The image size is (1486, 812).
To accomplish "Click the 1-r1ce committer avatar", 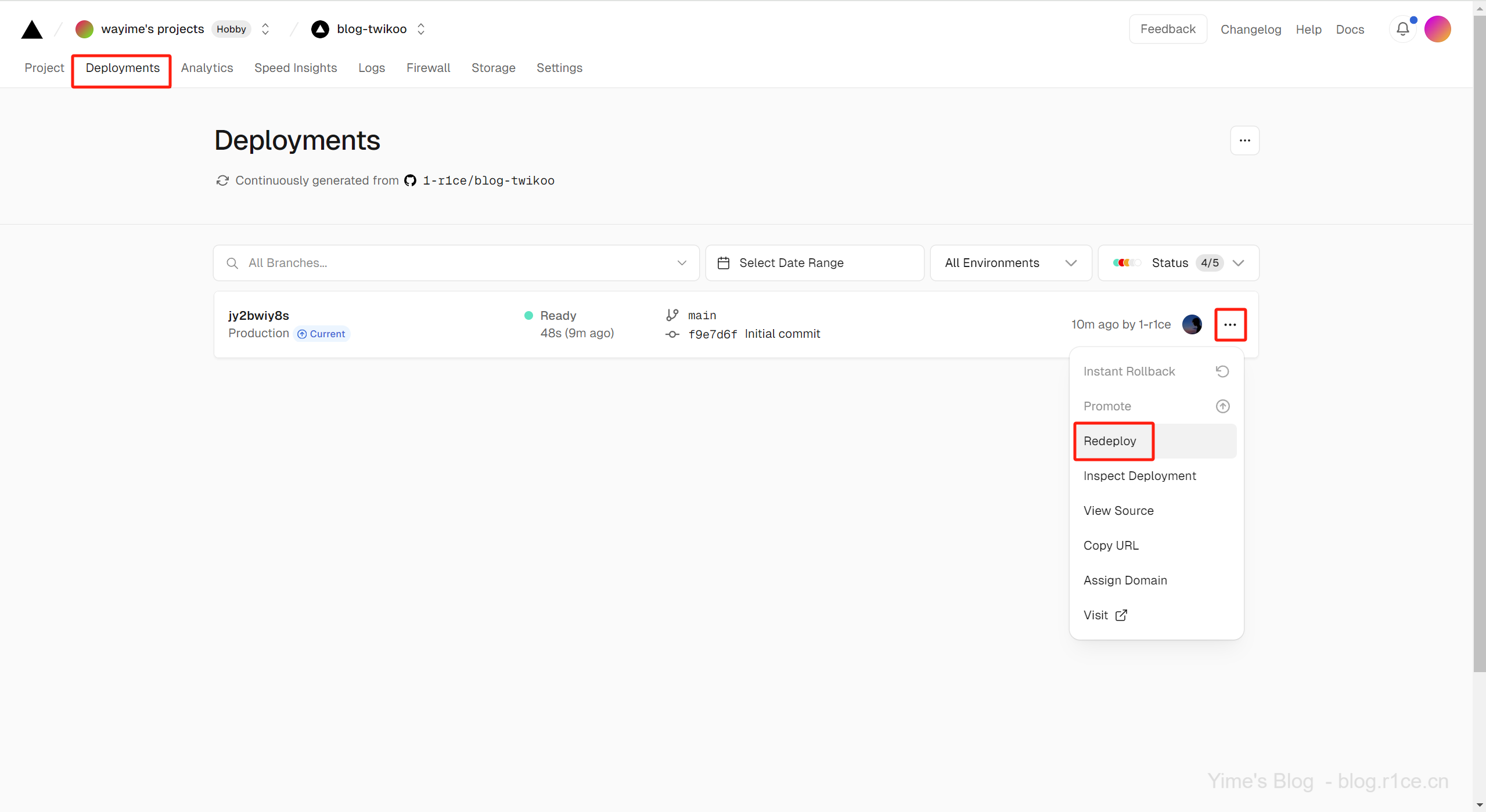I will tap(1192, 324).
